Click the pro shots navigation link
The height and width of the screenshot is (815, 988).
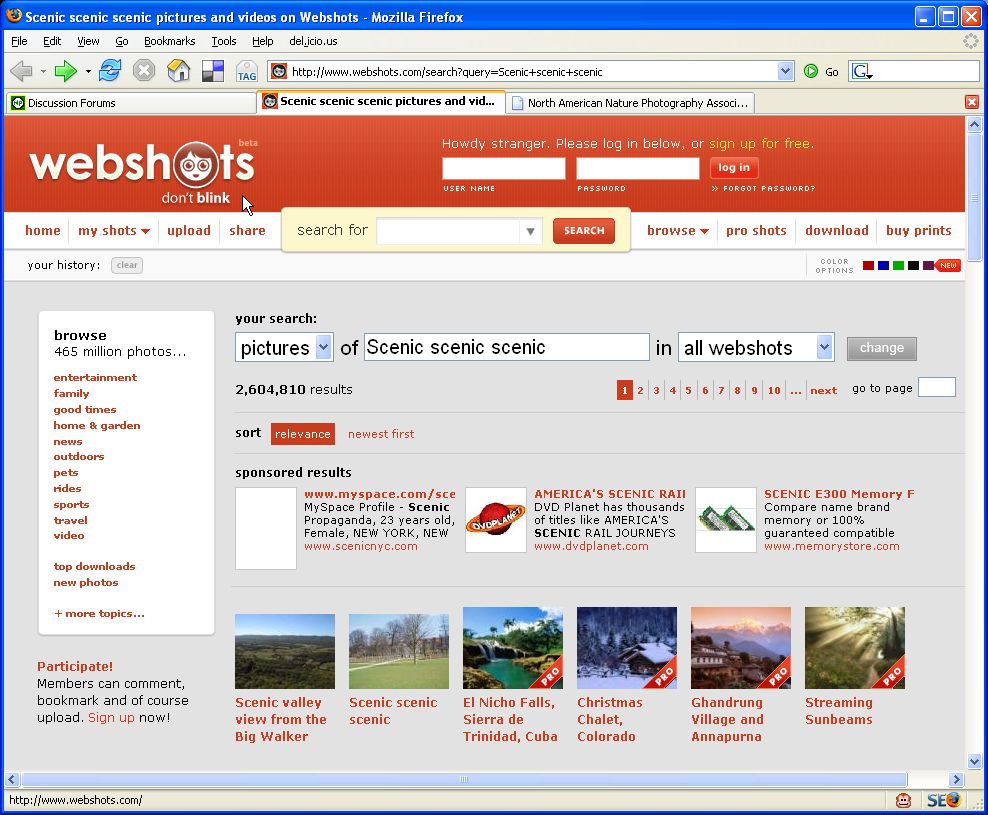tap(756, 231)
